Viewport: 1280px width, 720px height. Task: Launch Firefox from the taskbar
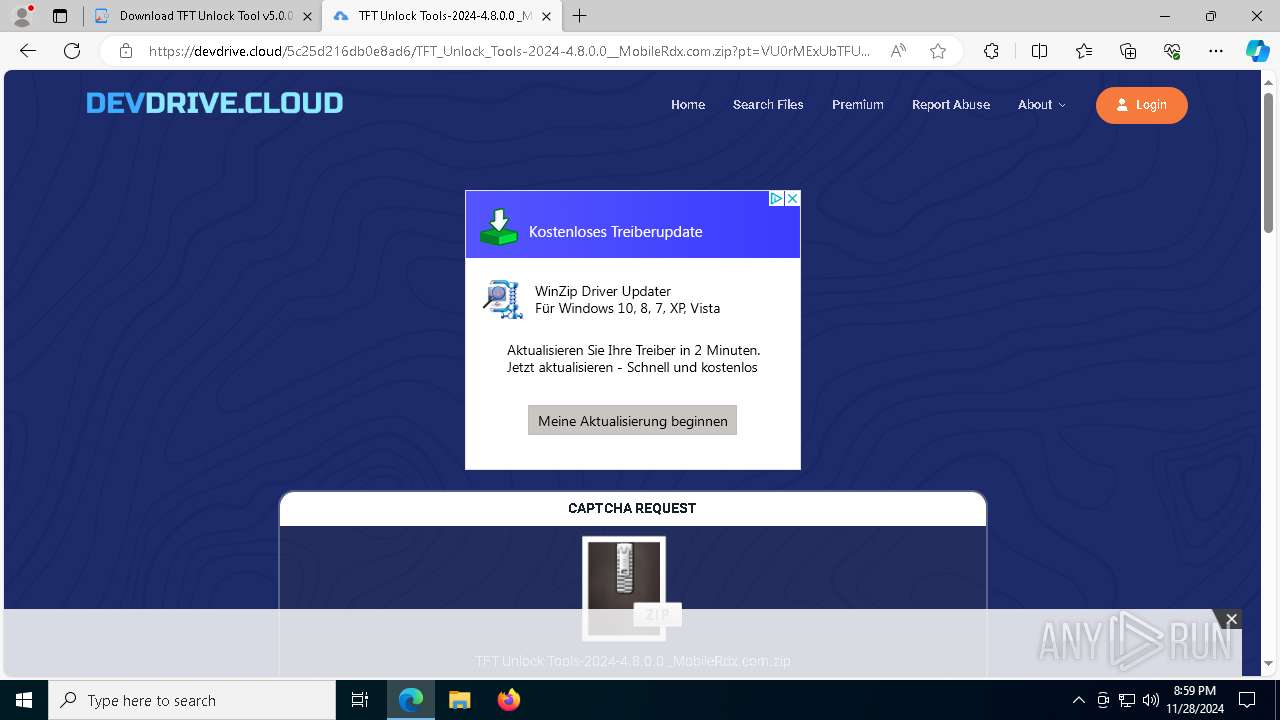(x=509, y=700)
